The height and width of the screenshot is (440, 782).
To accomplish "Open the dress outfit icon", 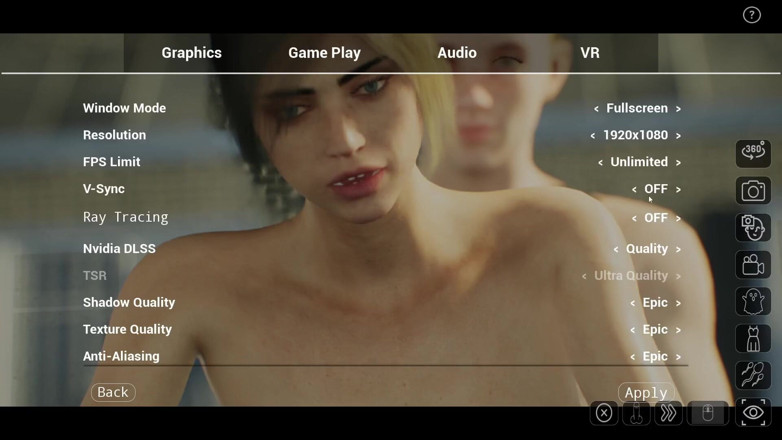I will (753, 338).
